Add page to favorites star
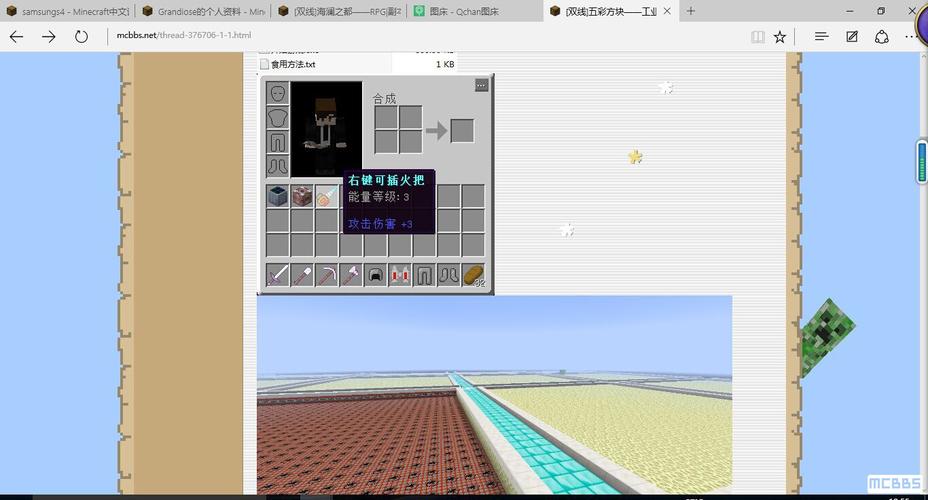Screen dimensions: 928x500 780,36
